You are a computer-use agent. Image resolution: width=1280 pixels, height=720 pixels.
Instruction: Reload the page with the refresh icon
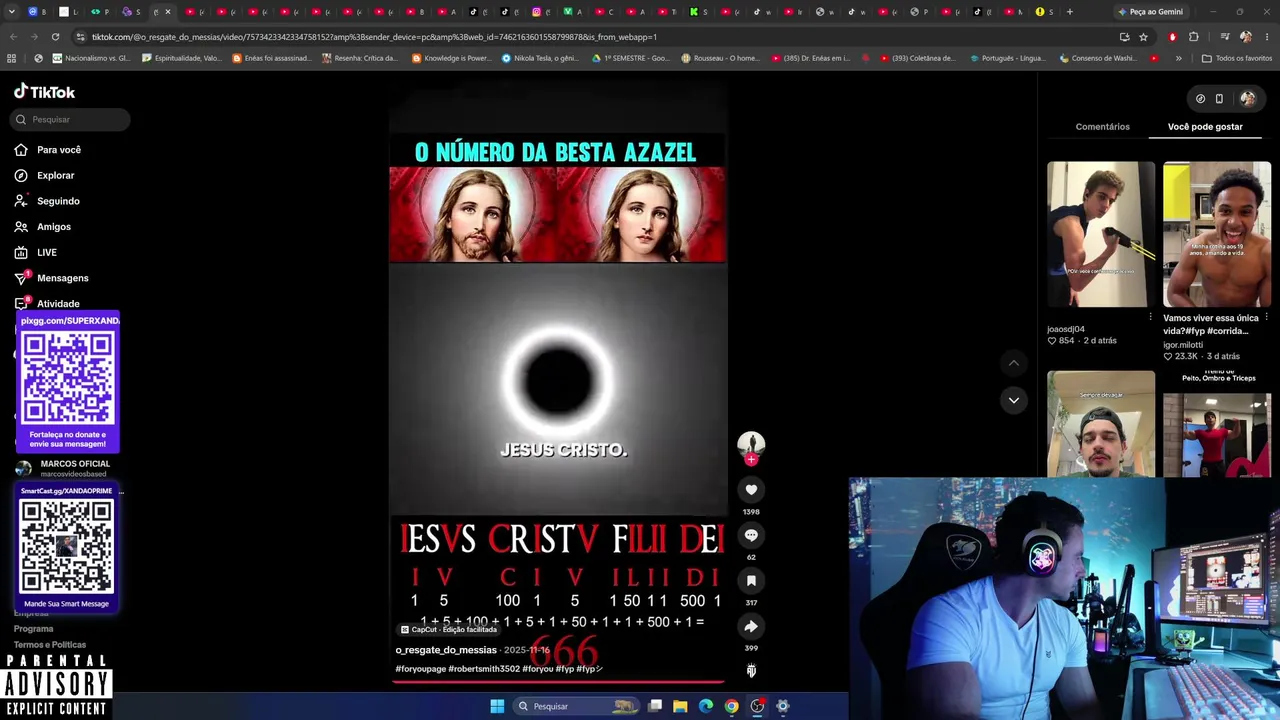pyautogui.click(x=55, y=37)
